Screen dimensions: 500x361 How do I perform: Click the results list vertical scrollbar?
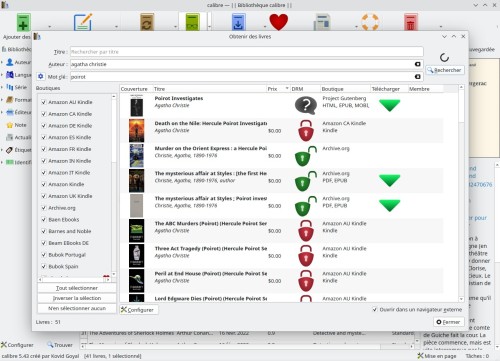click(x=461, y=193)
